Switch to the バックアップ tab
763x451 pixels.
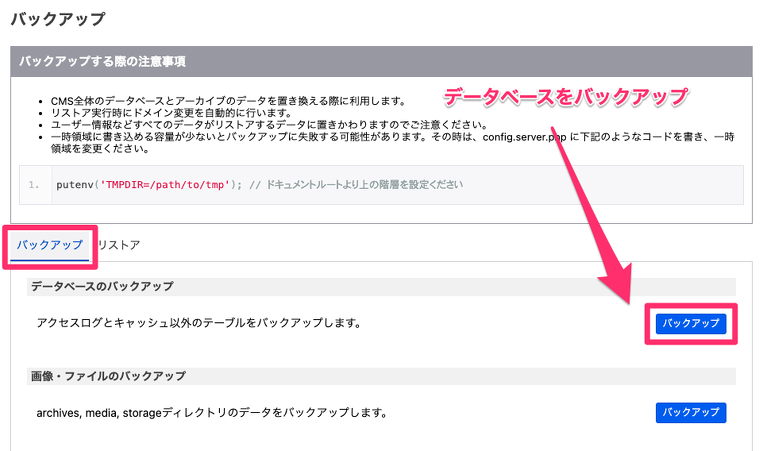pyautogui.click(x=49, y=245)
